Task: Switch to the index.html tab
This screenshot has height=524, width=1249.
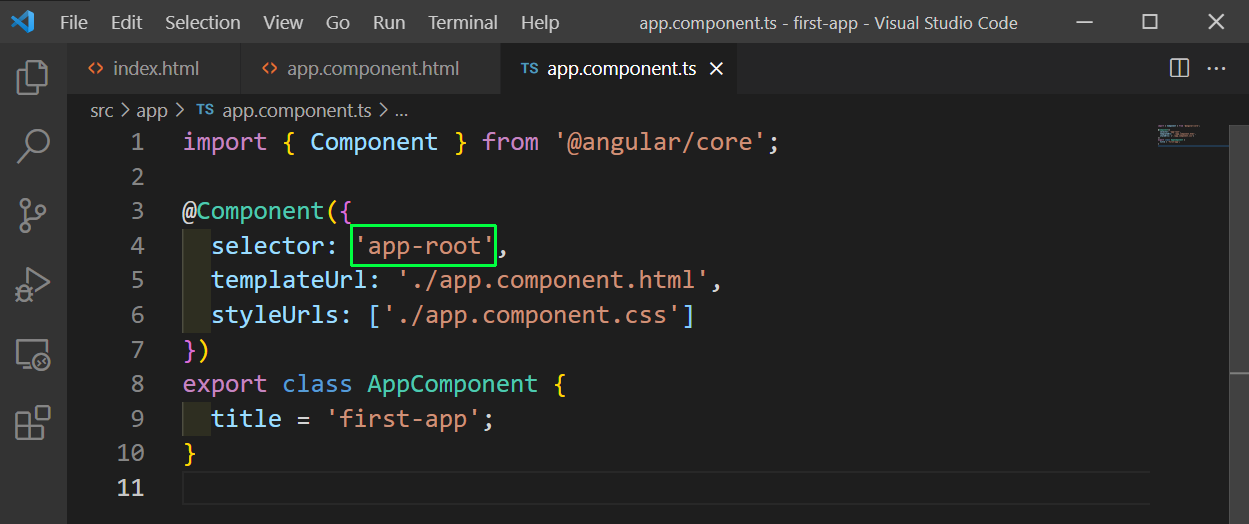Action: coord(155,69)
